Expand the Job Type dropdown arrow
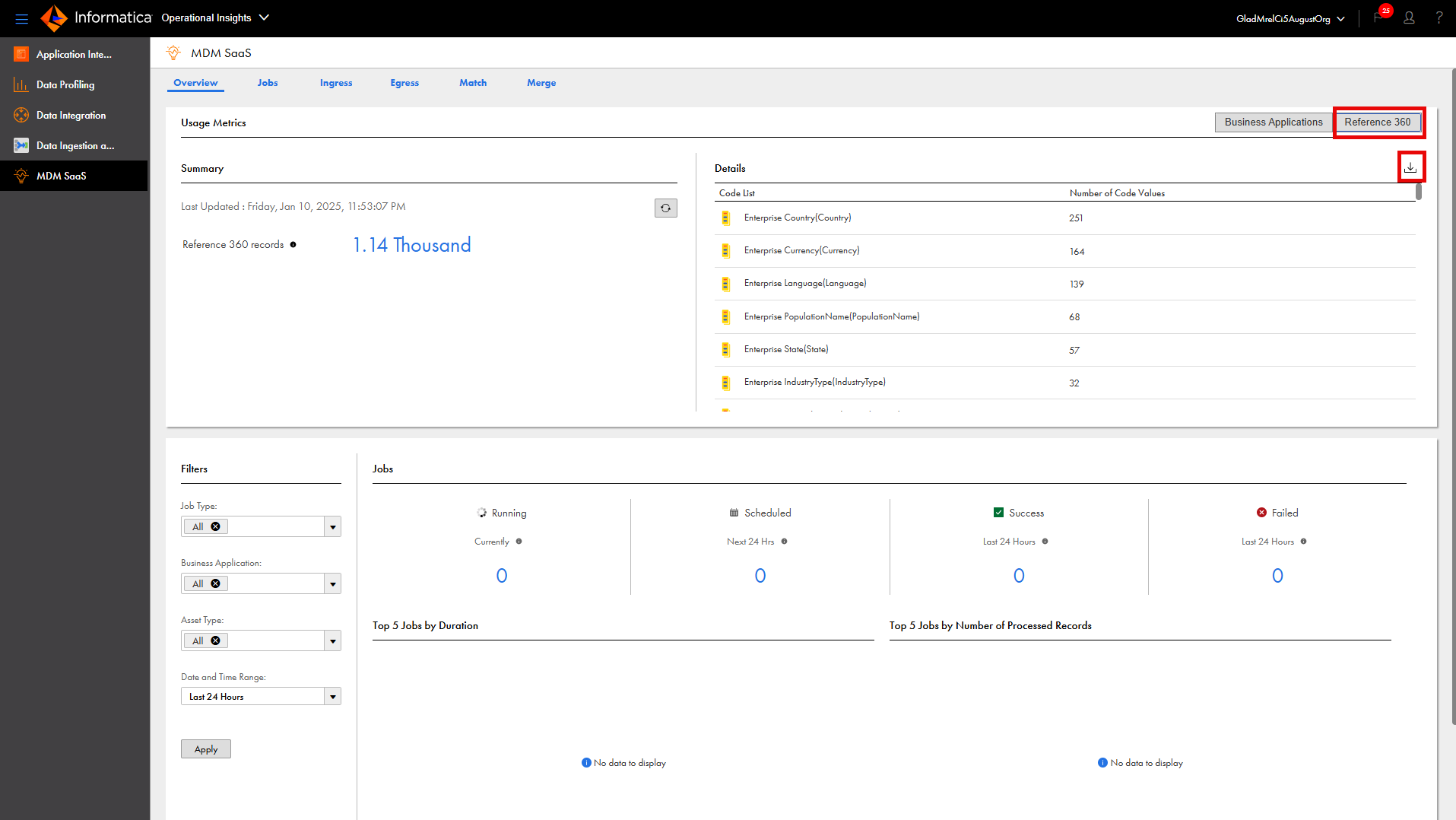The image size is (1456, 820). coord(332,526)
